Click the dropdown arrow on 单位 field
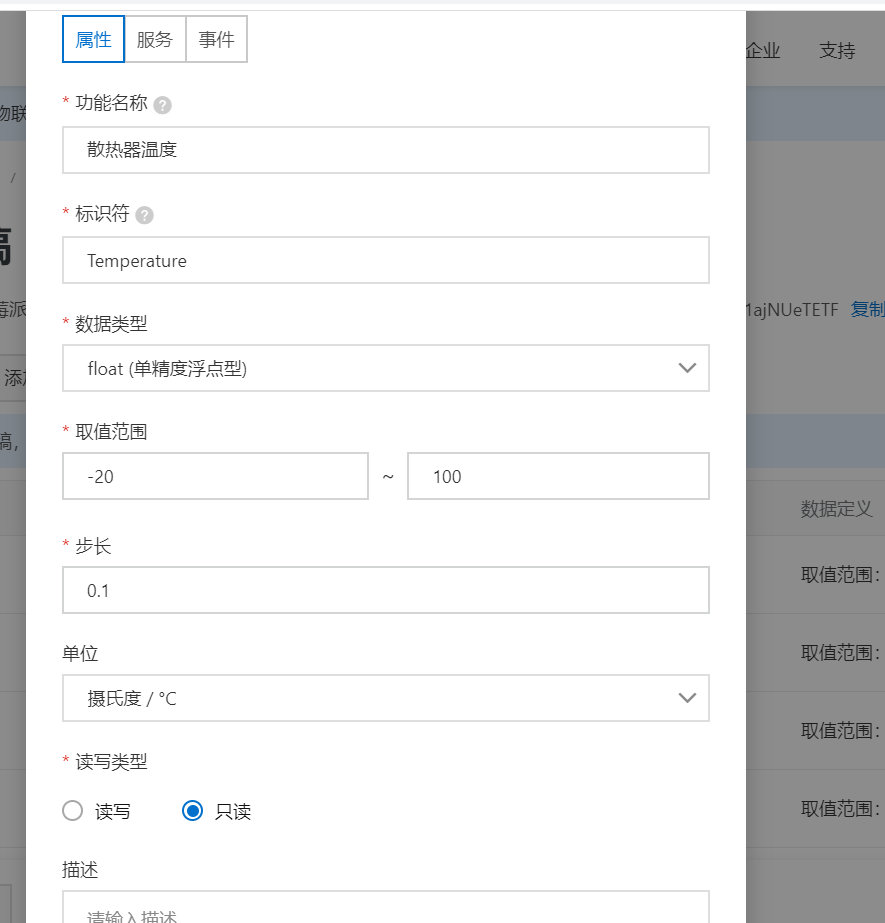 tap(687, 698)
